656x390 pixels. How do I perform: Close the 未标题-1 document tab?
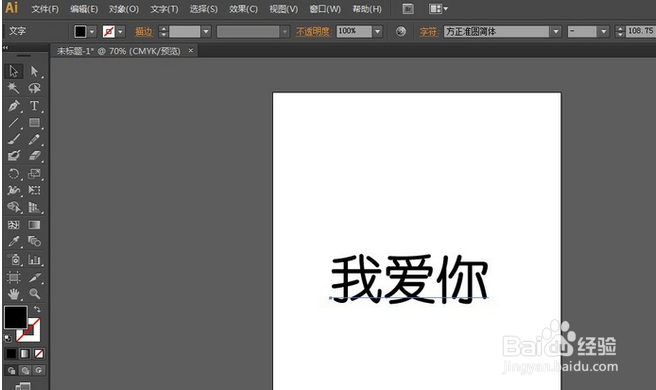click(x=190, y=51)
